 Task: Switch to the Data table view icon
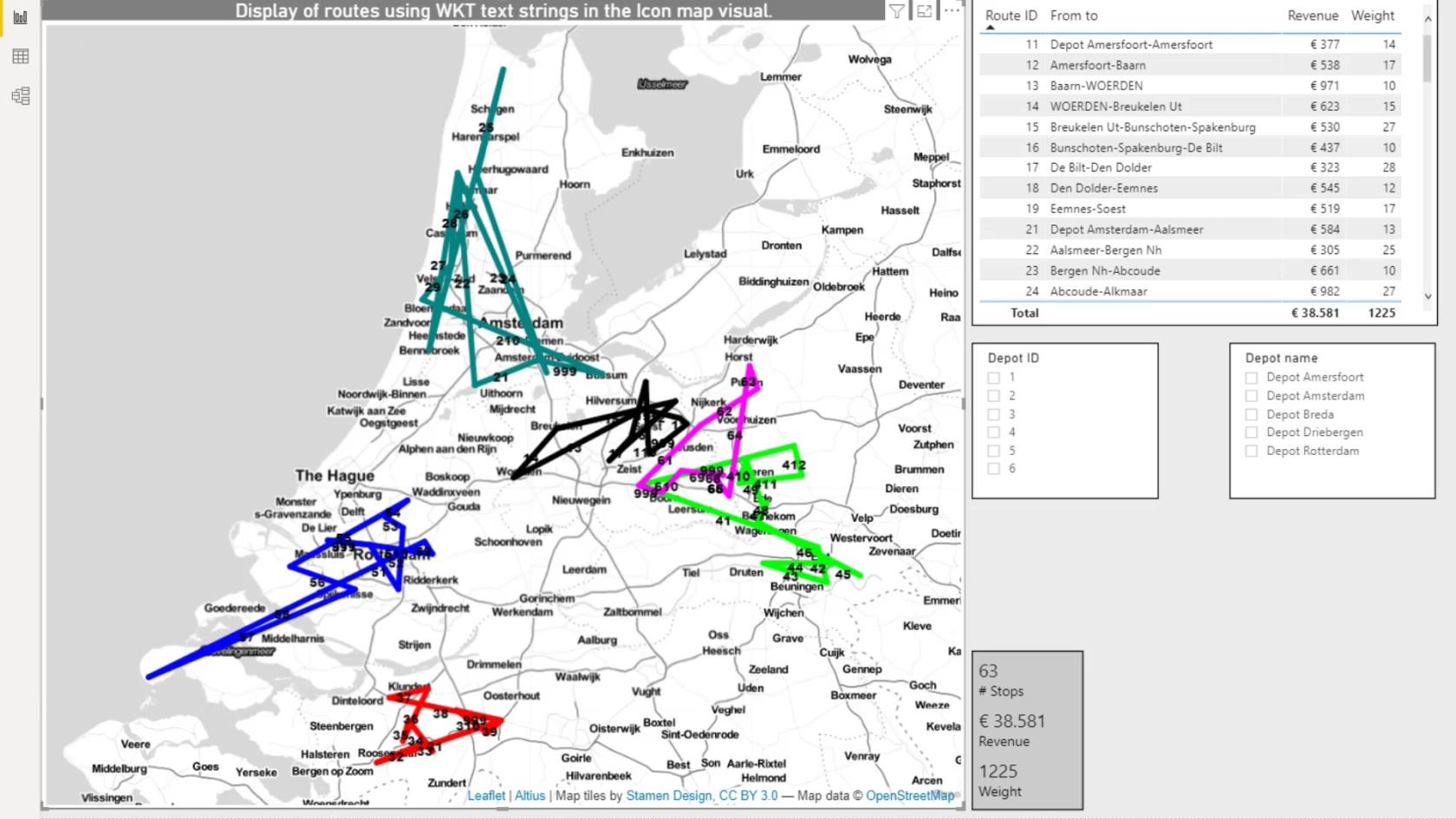21,56
